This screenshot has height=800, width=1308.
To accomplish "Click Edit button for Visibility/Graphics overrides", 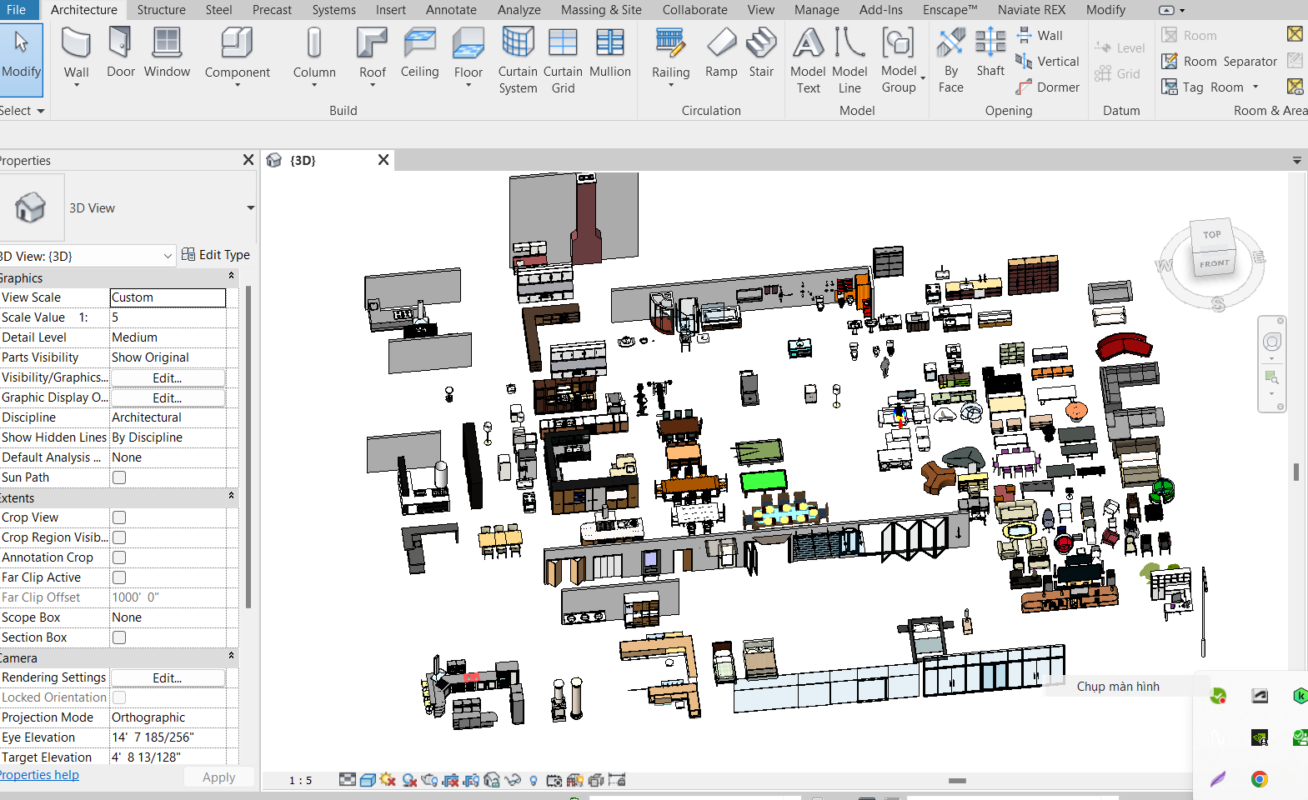I will pyautogui.click(x=167, y=378).
